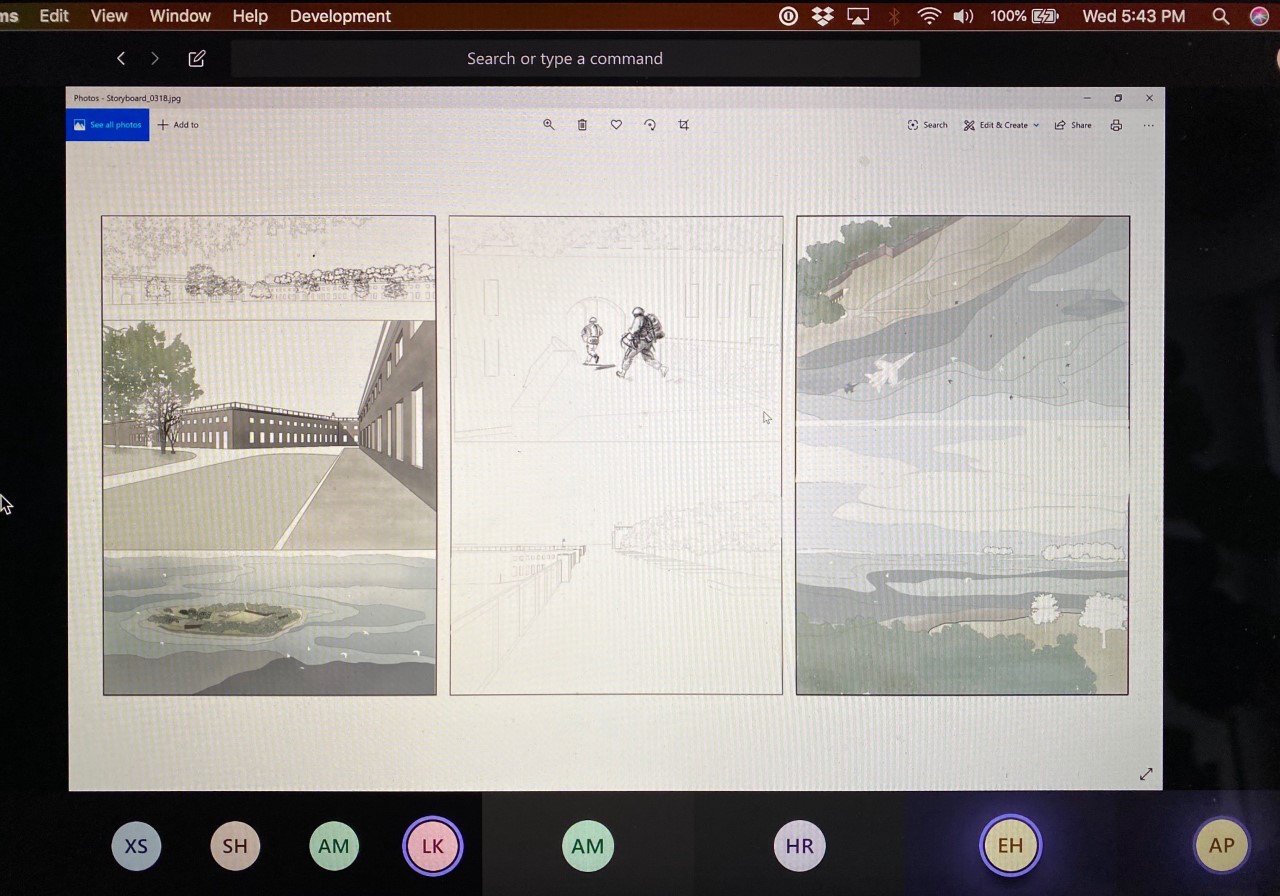
Task: Open the Window menu
Action: 180,16
